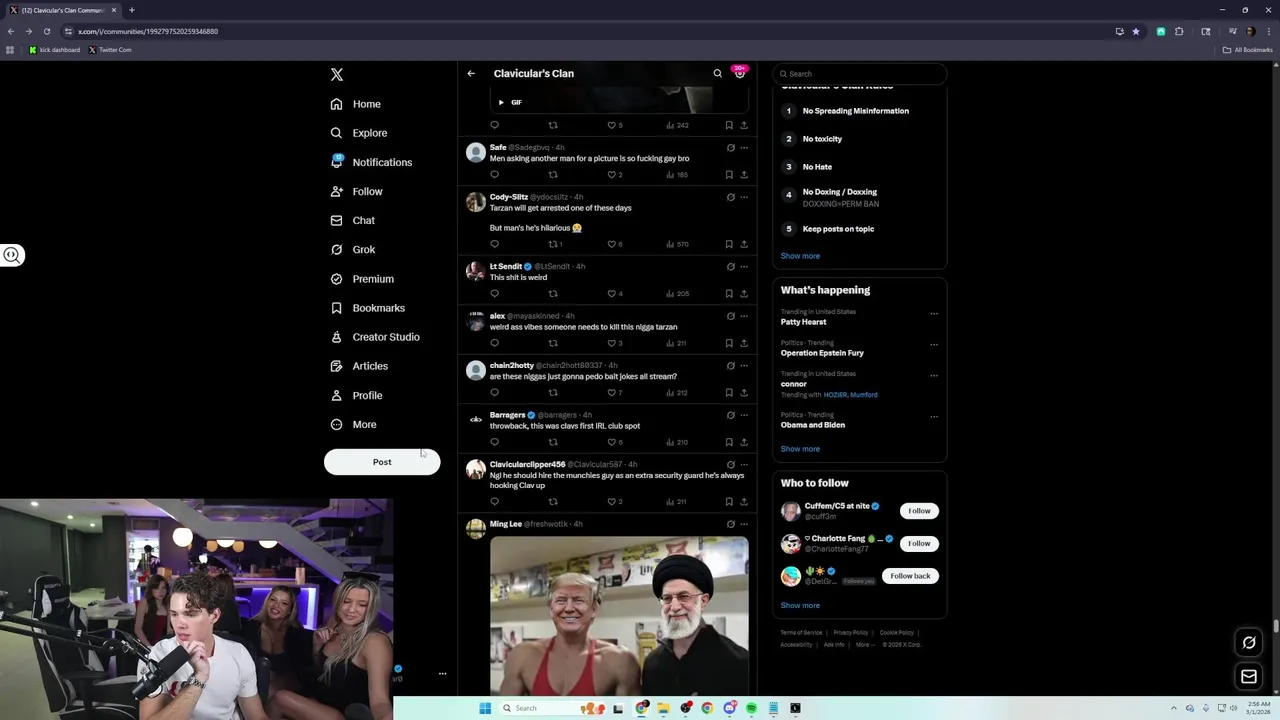Open the kick dashboard bookmark

pyautogui.click(x=54, y=50)
